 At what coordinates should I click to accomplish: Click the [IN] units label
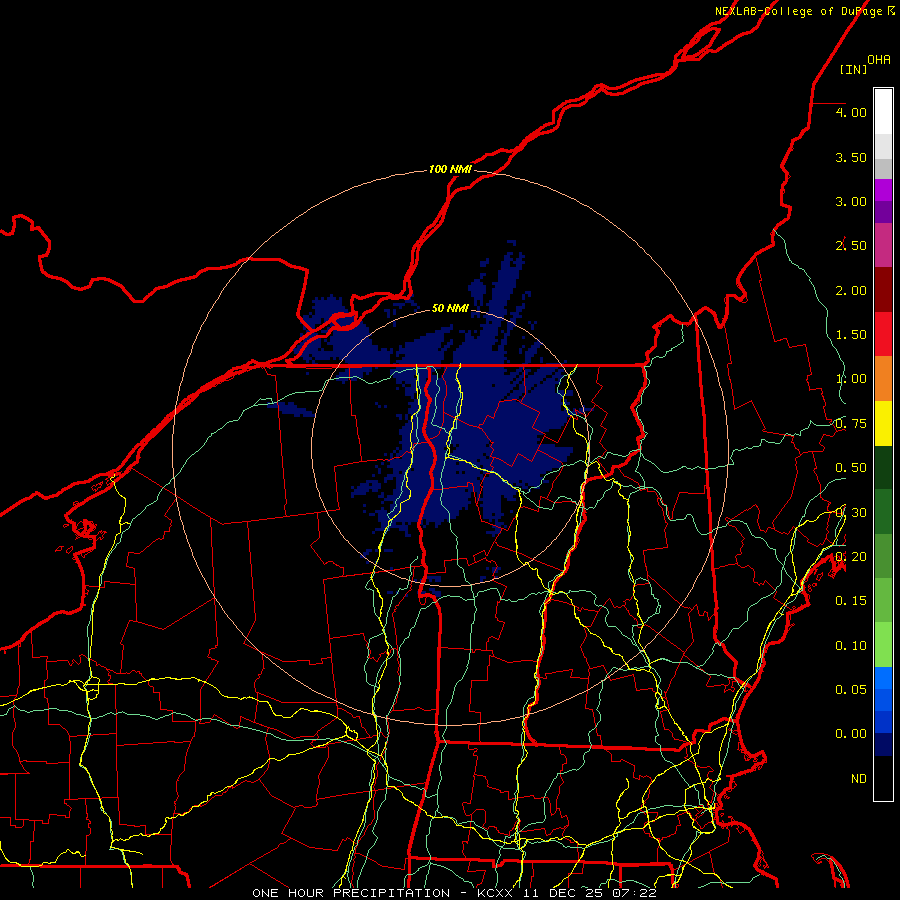coord(853,69)
